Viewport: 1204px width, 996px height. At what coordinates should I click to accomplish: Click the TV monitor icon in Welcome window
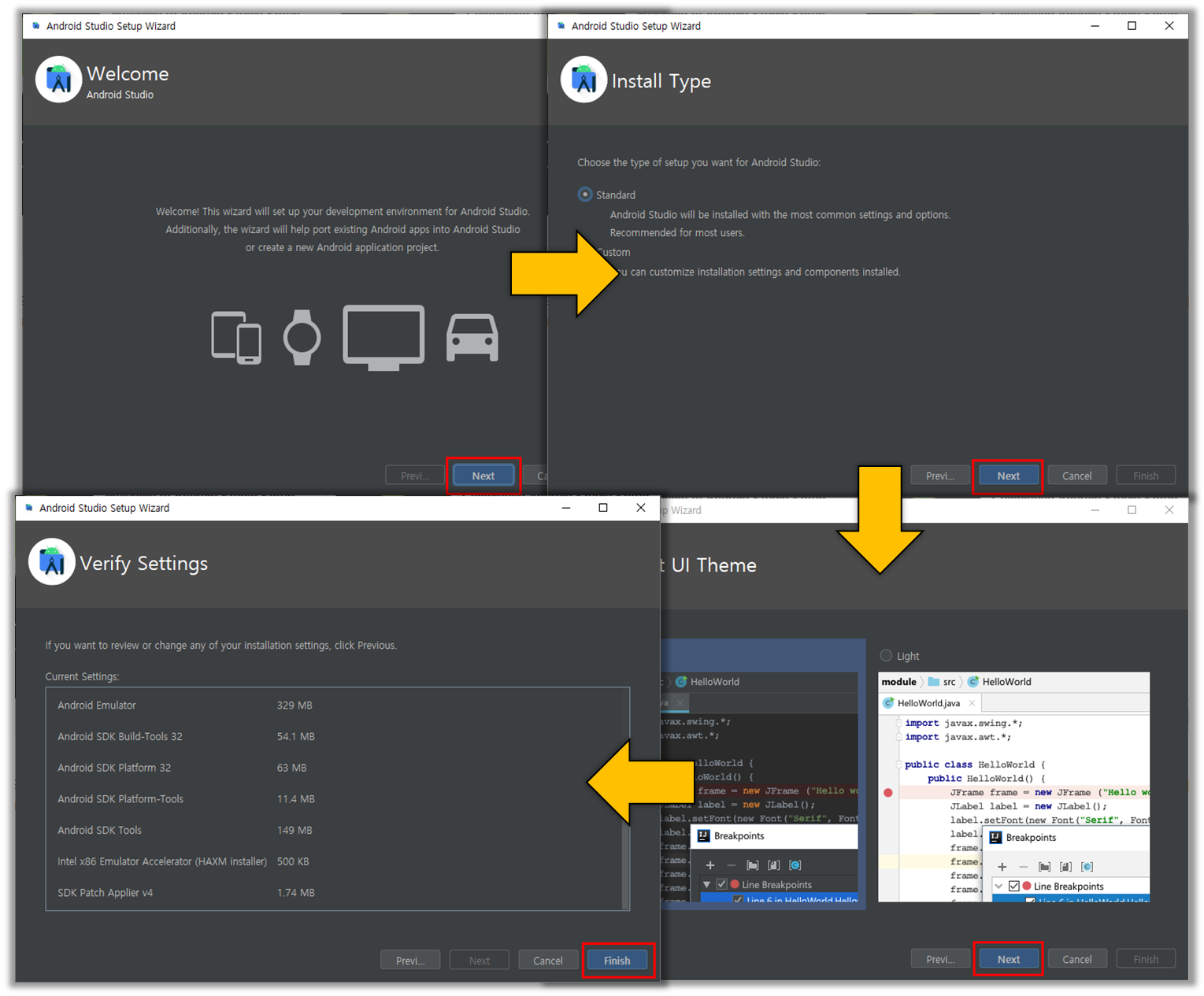pyautogui.click(x=383, y=338)
